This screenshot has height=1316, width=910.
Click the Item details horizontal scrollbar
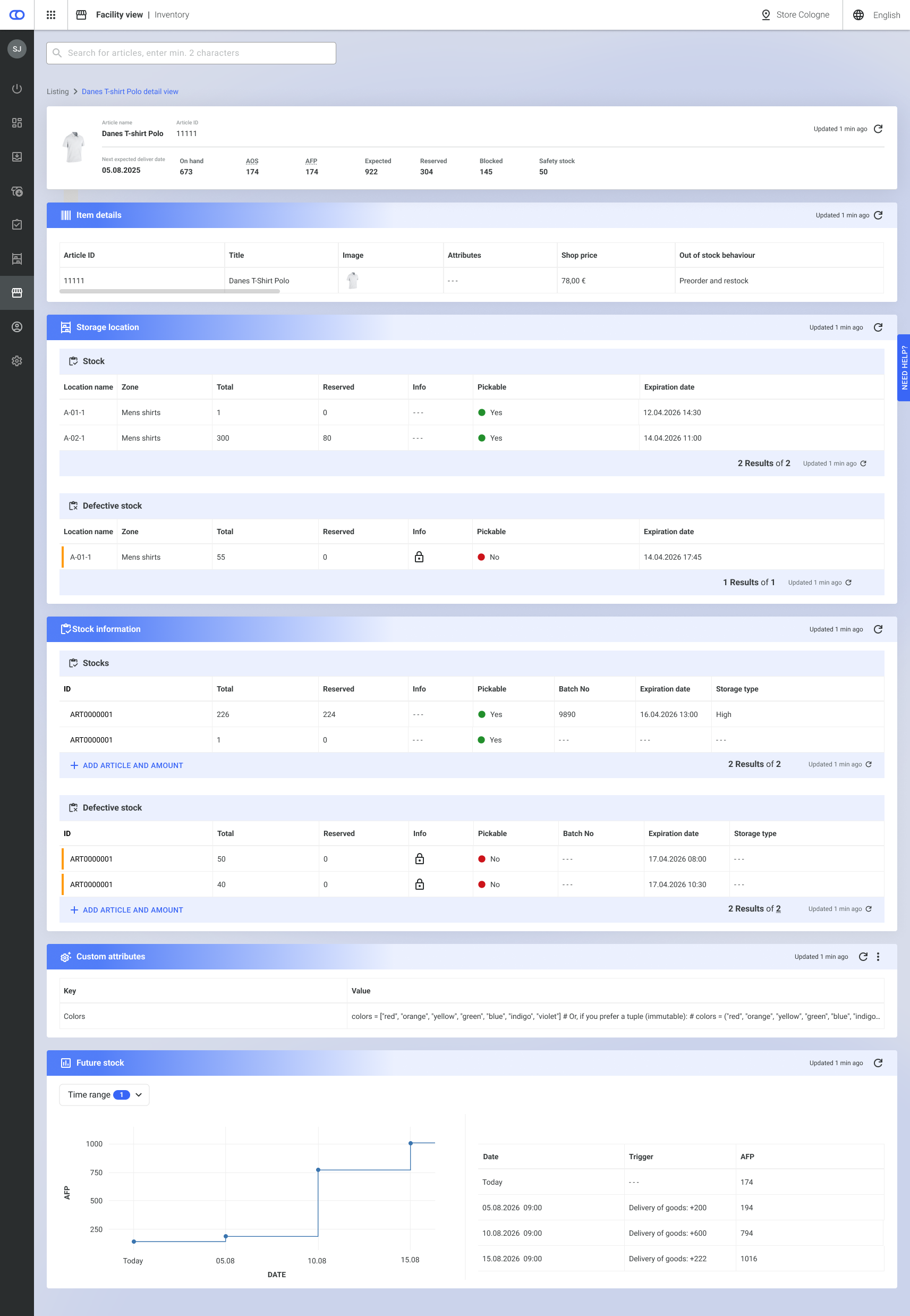click(169, 291)
